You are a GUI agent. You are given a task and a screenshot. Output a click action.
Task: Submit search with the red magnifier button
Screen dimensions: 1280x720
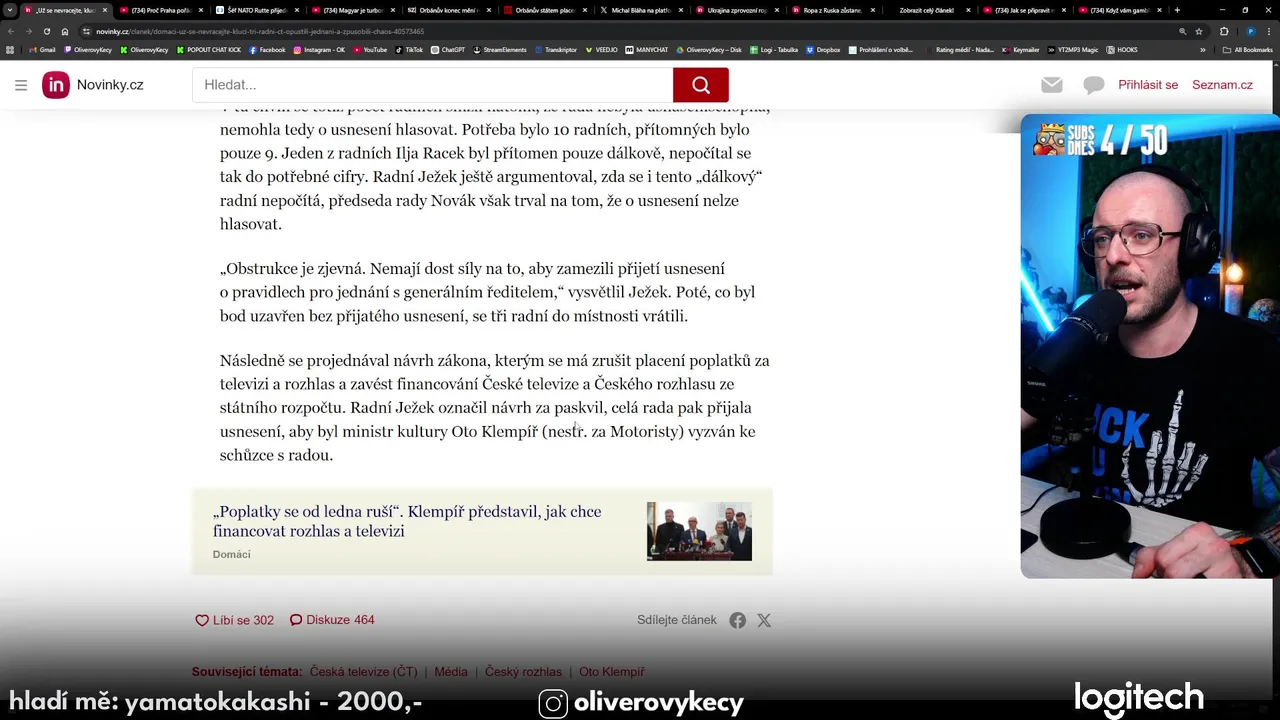700,85
